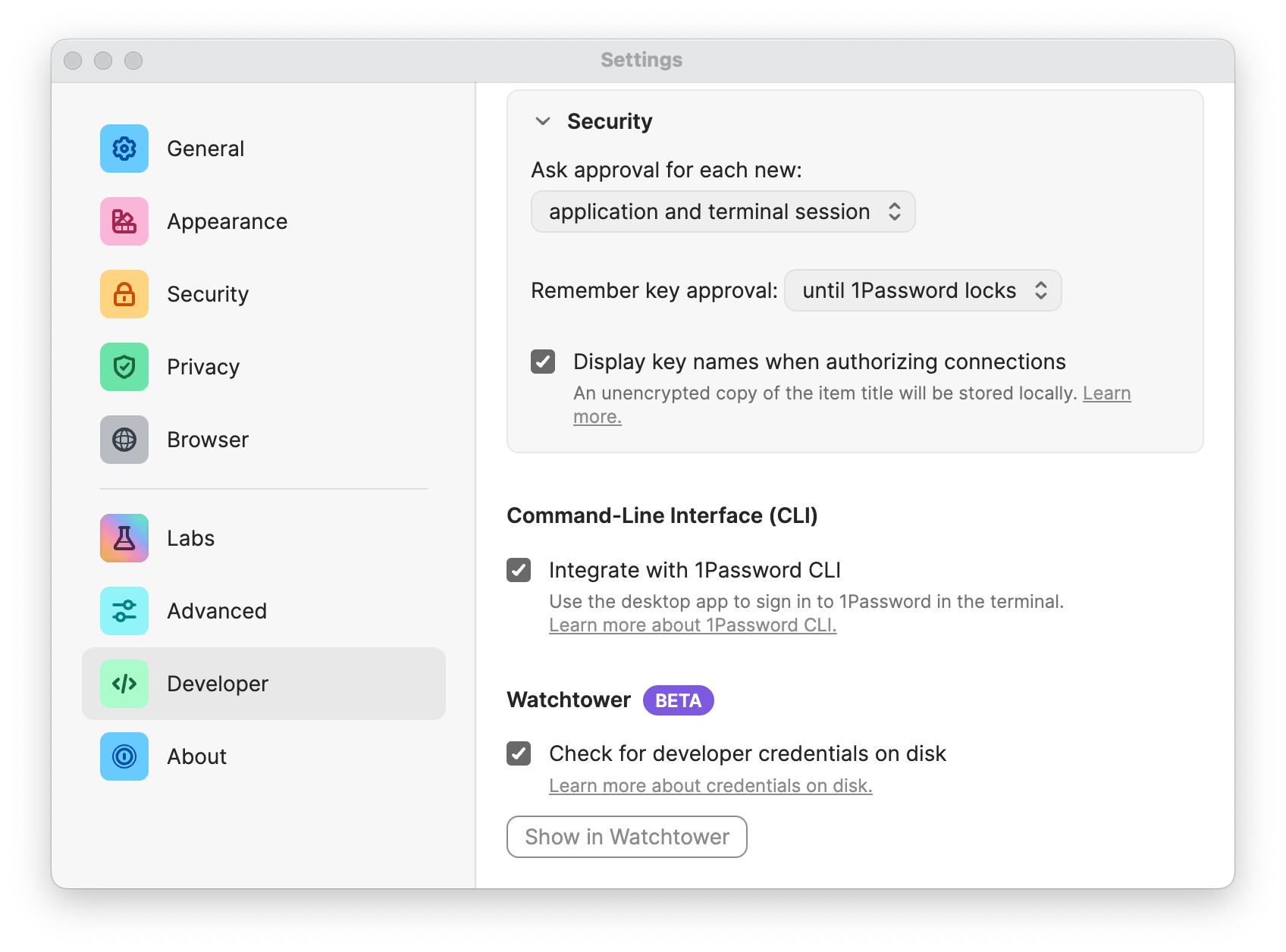Open the Ask approval for each new dropdown
Viewport: 1286px width, 952px height.
[722, 211]
